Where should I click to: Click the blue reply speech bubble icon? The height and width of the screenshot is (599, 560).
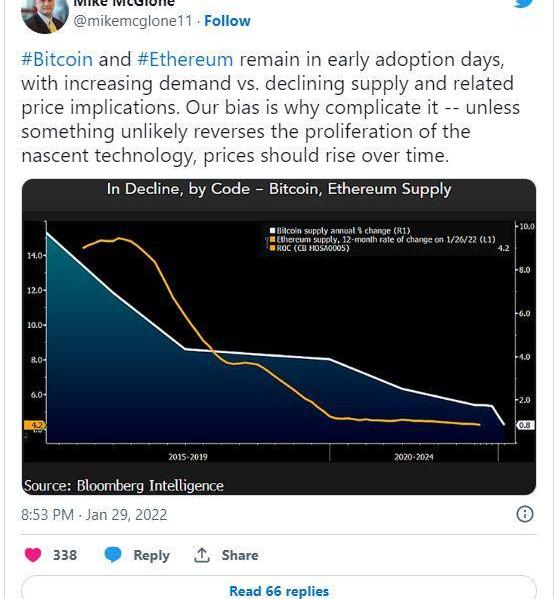click(x=113, y=555)
